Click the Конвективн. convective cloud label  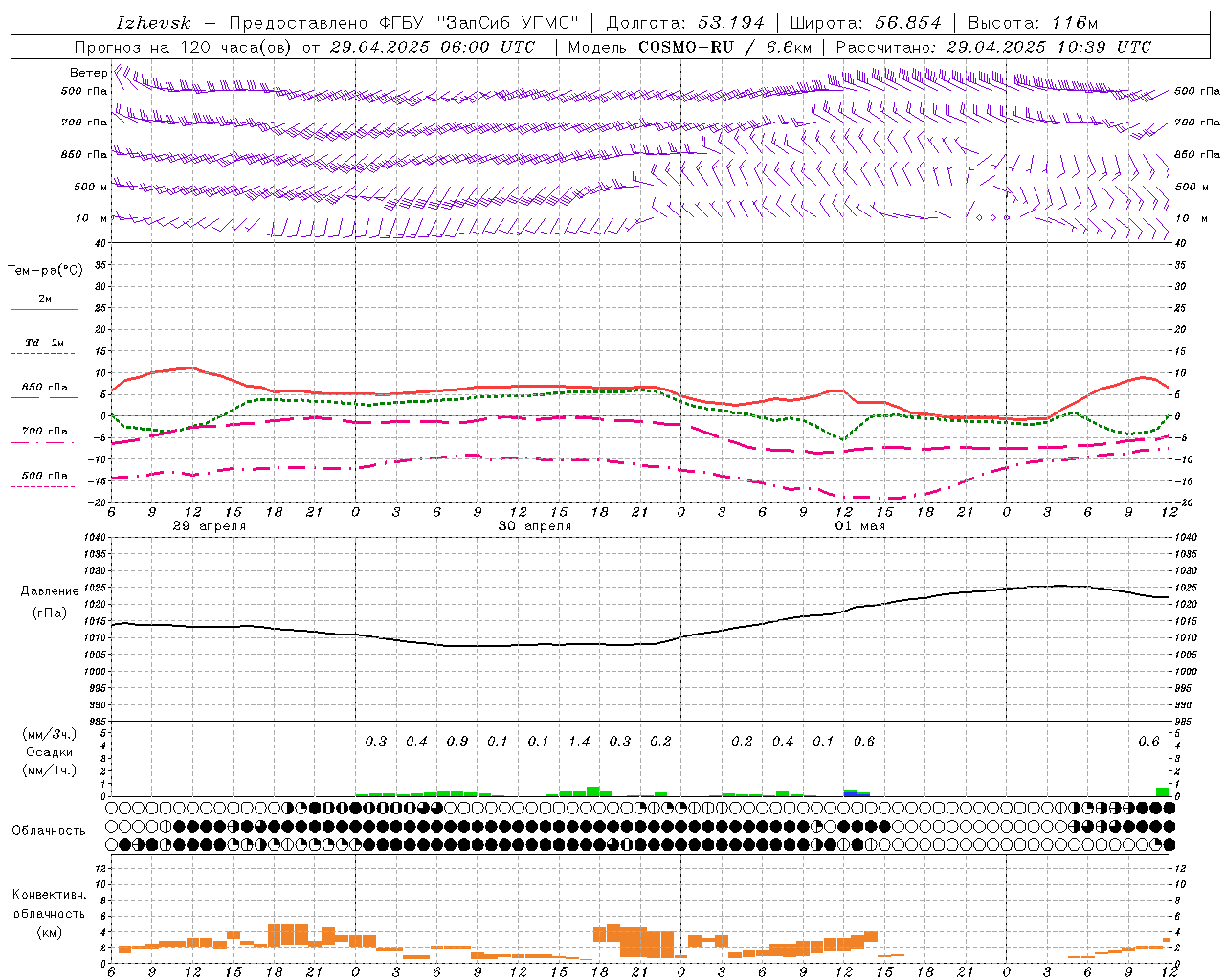coord(49,895)
